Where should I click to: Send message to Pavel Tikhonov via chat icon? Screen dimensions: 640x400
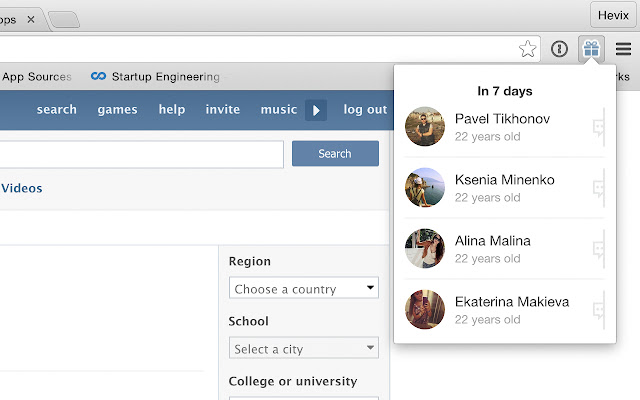click(598, 127)
